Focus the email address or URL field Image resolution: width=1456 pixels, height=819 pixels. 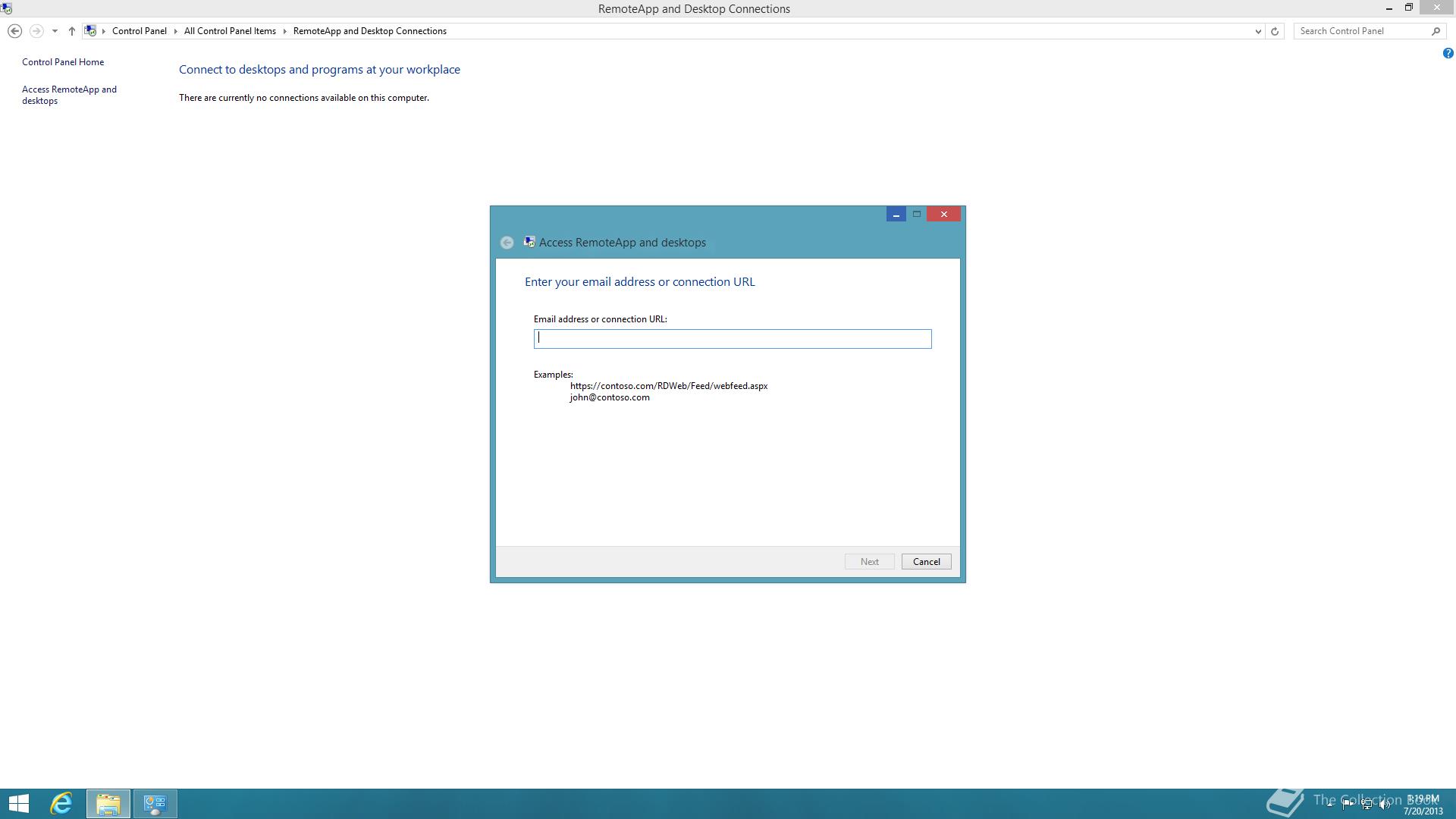coord(732,339)
